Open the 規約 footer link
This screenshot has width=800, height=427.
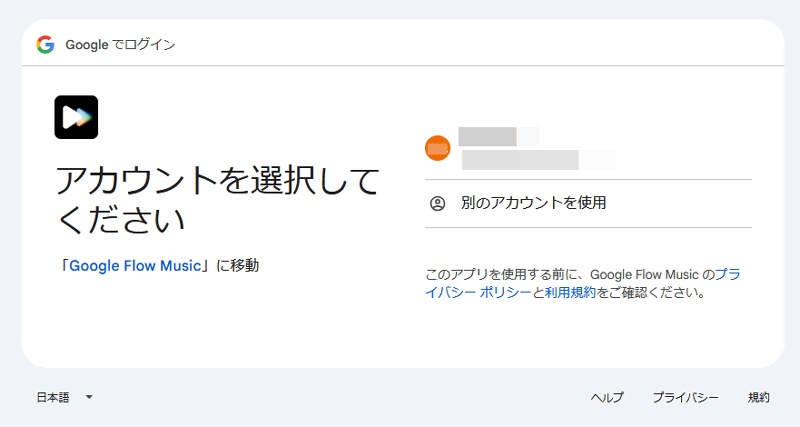click(758, 397)
